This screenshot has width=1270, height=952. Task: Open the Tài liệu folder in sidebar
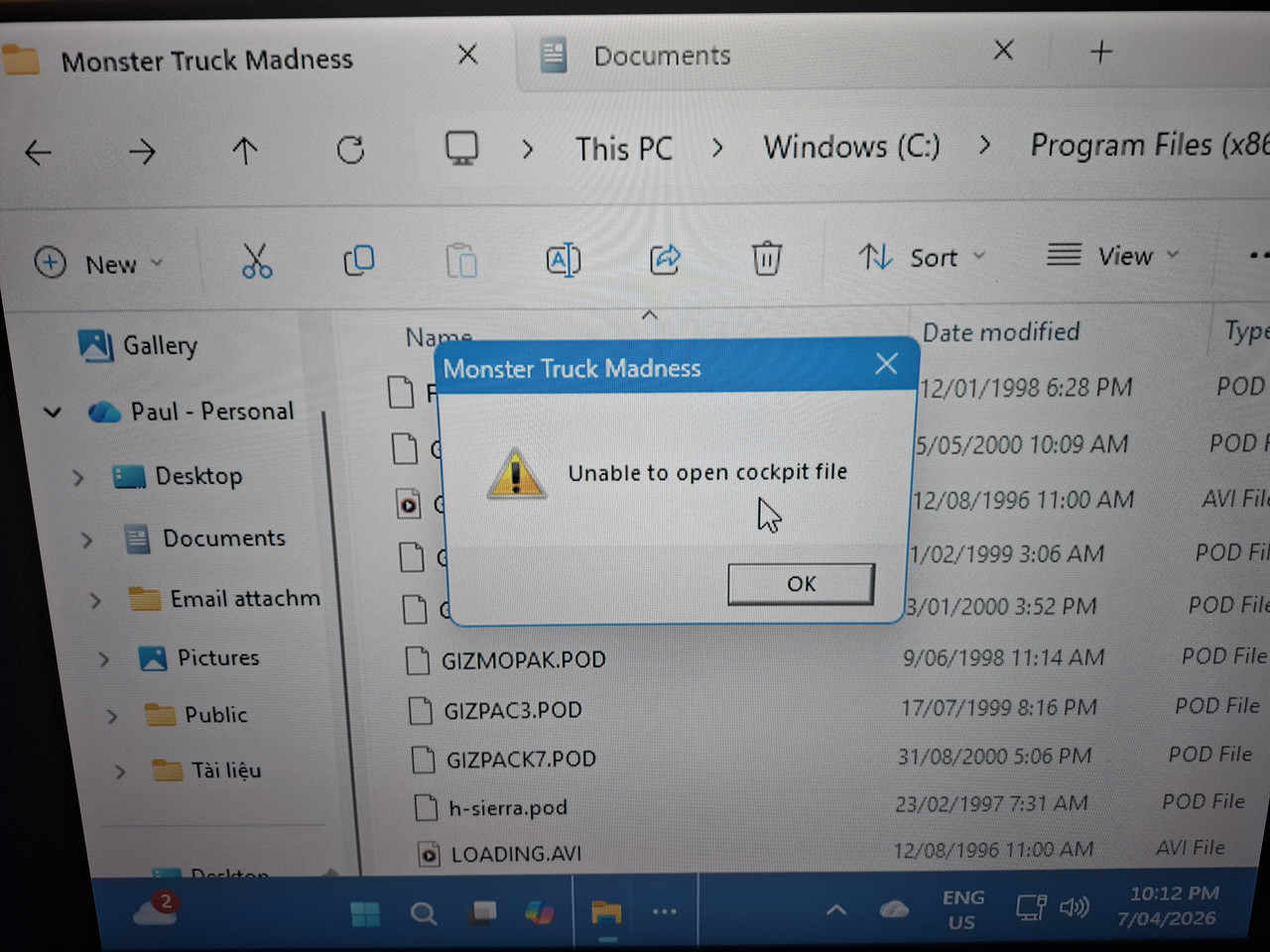click(206, 770)
